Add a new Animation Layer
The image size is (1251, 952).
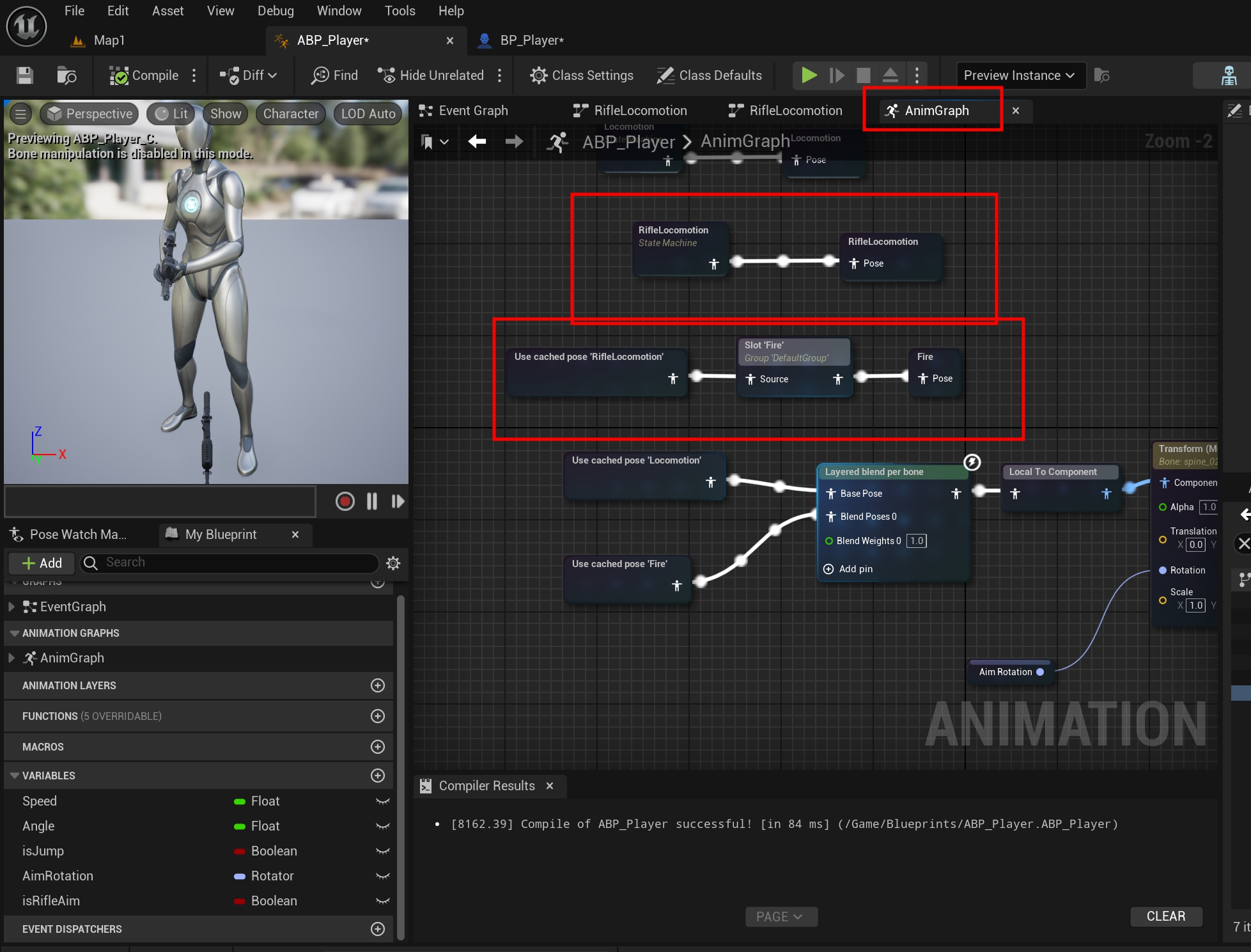click(378, 685)
